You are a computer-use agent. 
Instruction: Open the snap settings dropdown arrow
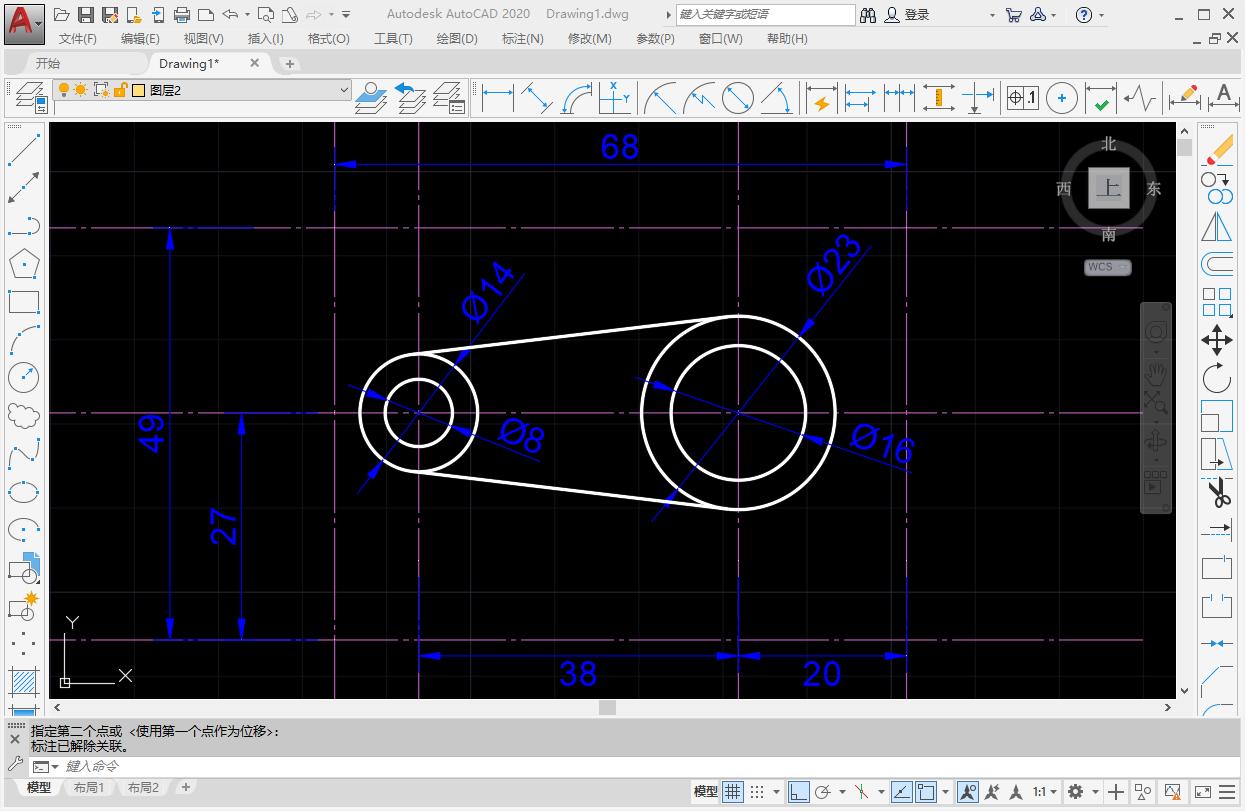pos(774,789)
